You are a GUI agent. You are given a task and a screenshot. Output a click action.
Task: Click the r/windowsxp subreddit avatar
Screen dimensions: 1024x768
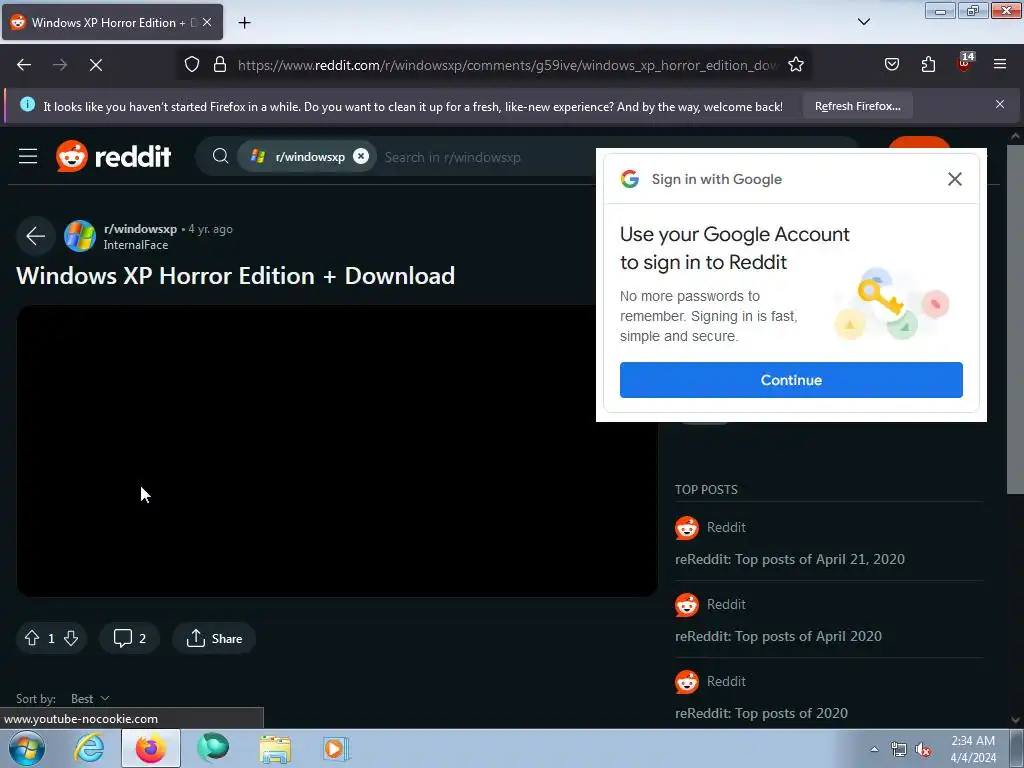(80, 236)
